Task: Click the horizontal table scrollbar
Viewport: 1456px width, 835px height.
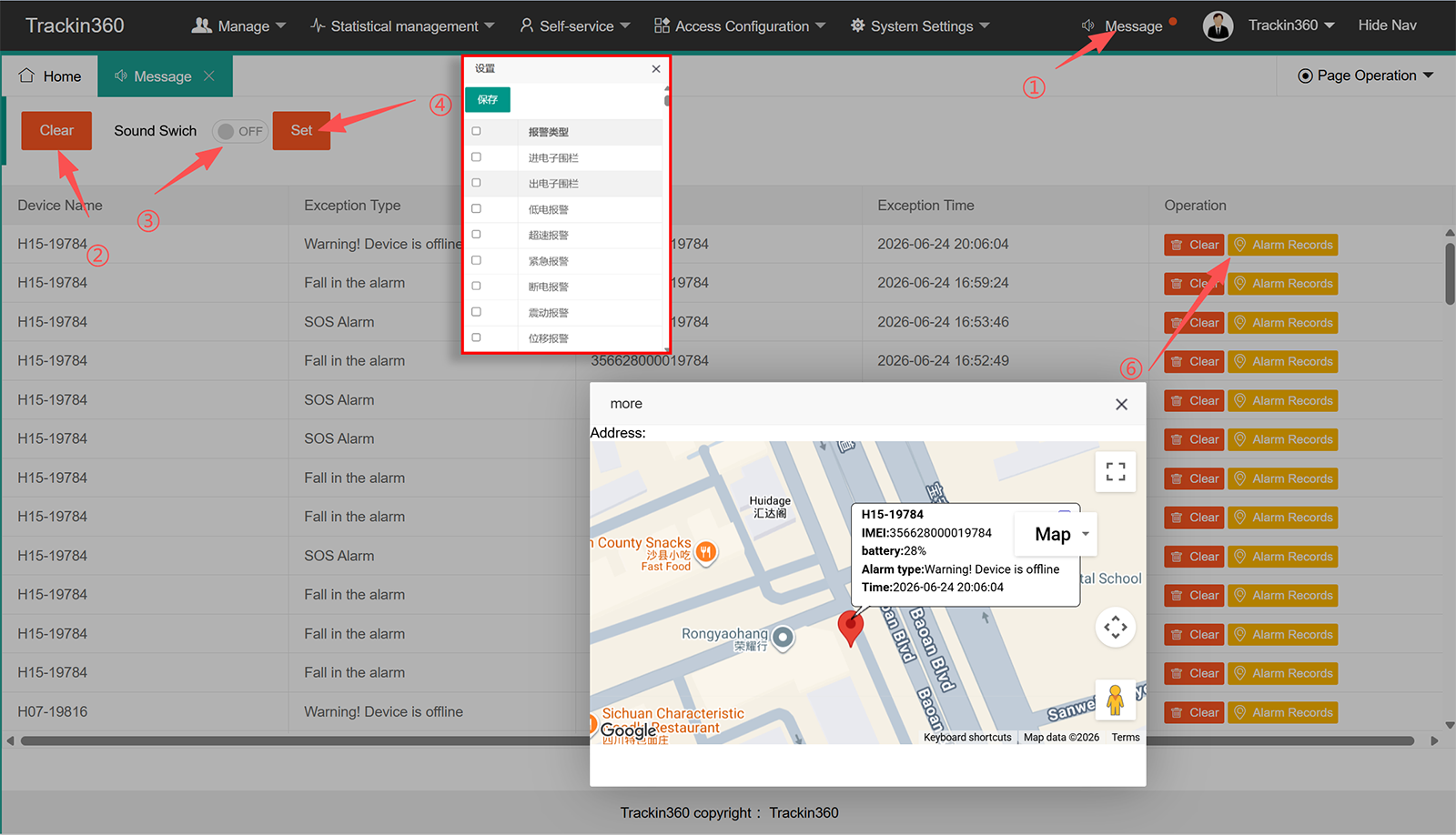Action: pos(717,740)
